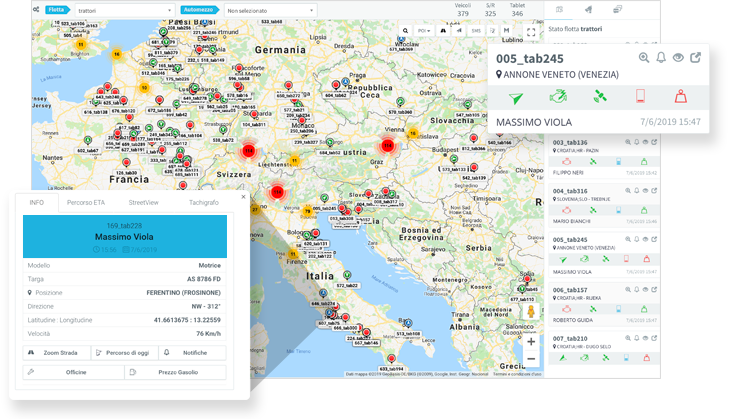
Task: Click the zoom magnifier icon on 005_tab245
Action: [x=644, y=57]
